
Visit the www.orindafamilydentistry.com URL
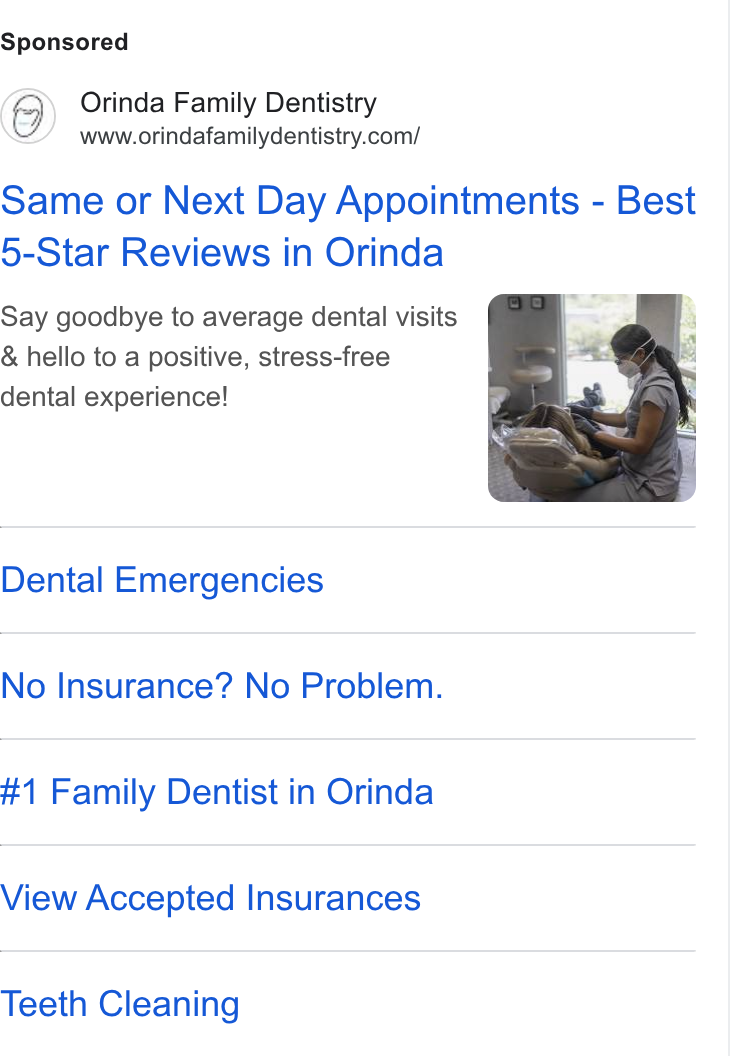250,136
